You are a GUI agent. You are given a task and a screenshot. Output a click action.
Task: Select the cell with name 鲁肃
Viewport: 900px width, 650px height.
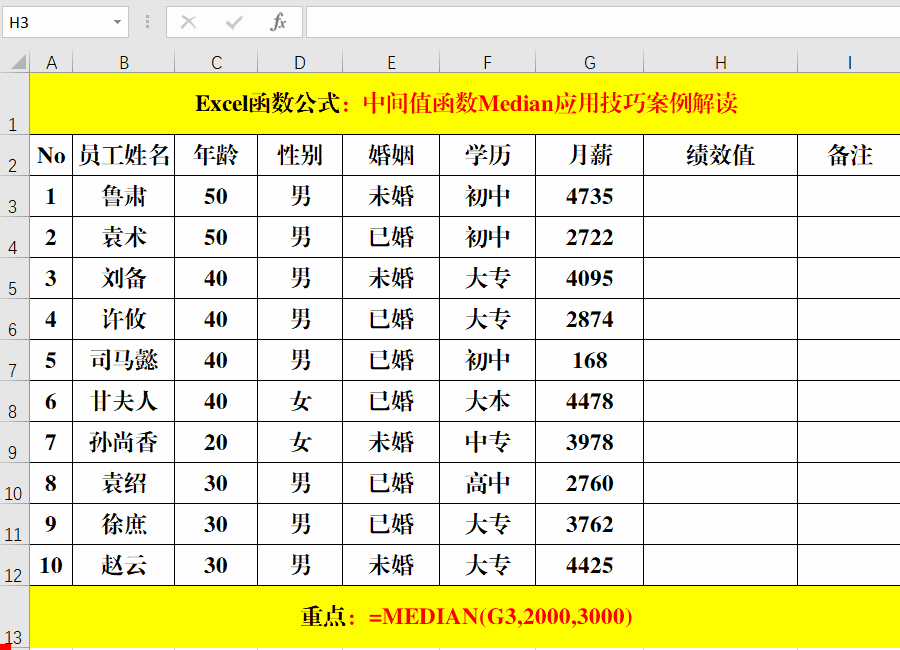click(x=123, y=196)
